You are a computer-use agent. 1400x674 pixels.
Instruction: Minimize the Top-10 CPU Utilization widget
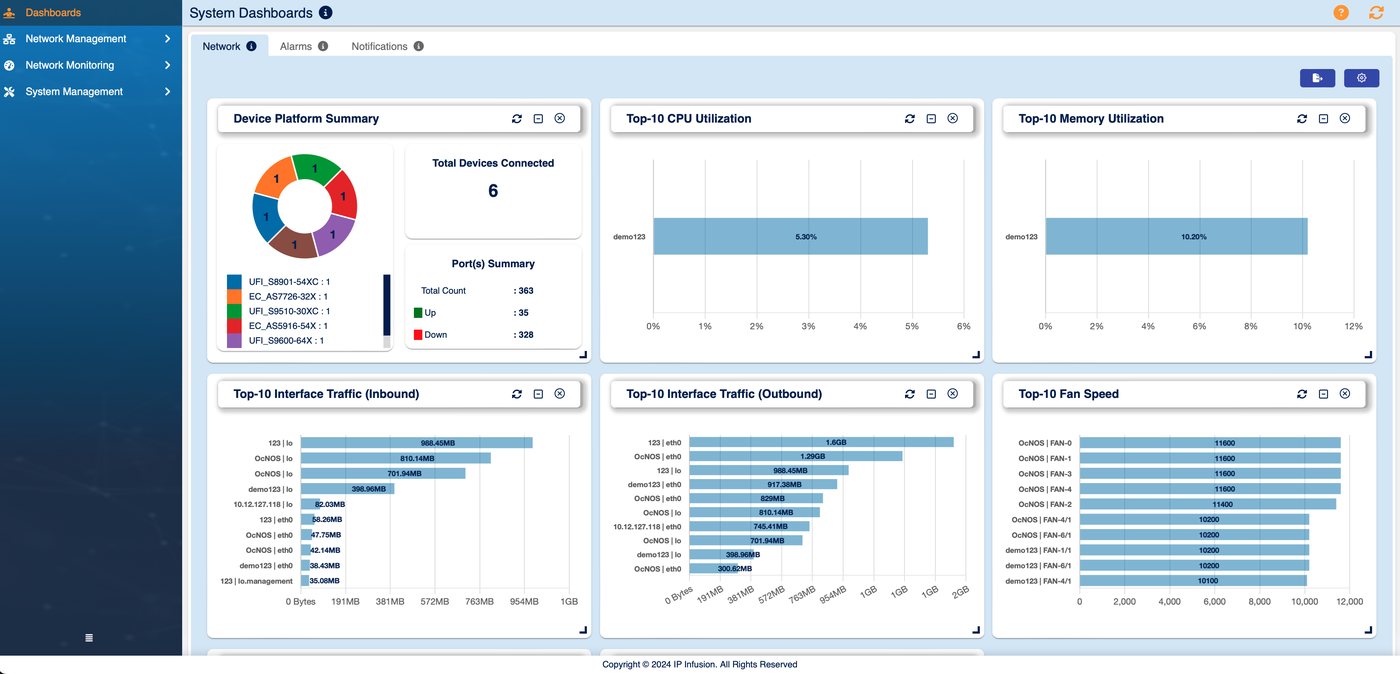[x=931, y=118]
